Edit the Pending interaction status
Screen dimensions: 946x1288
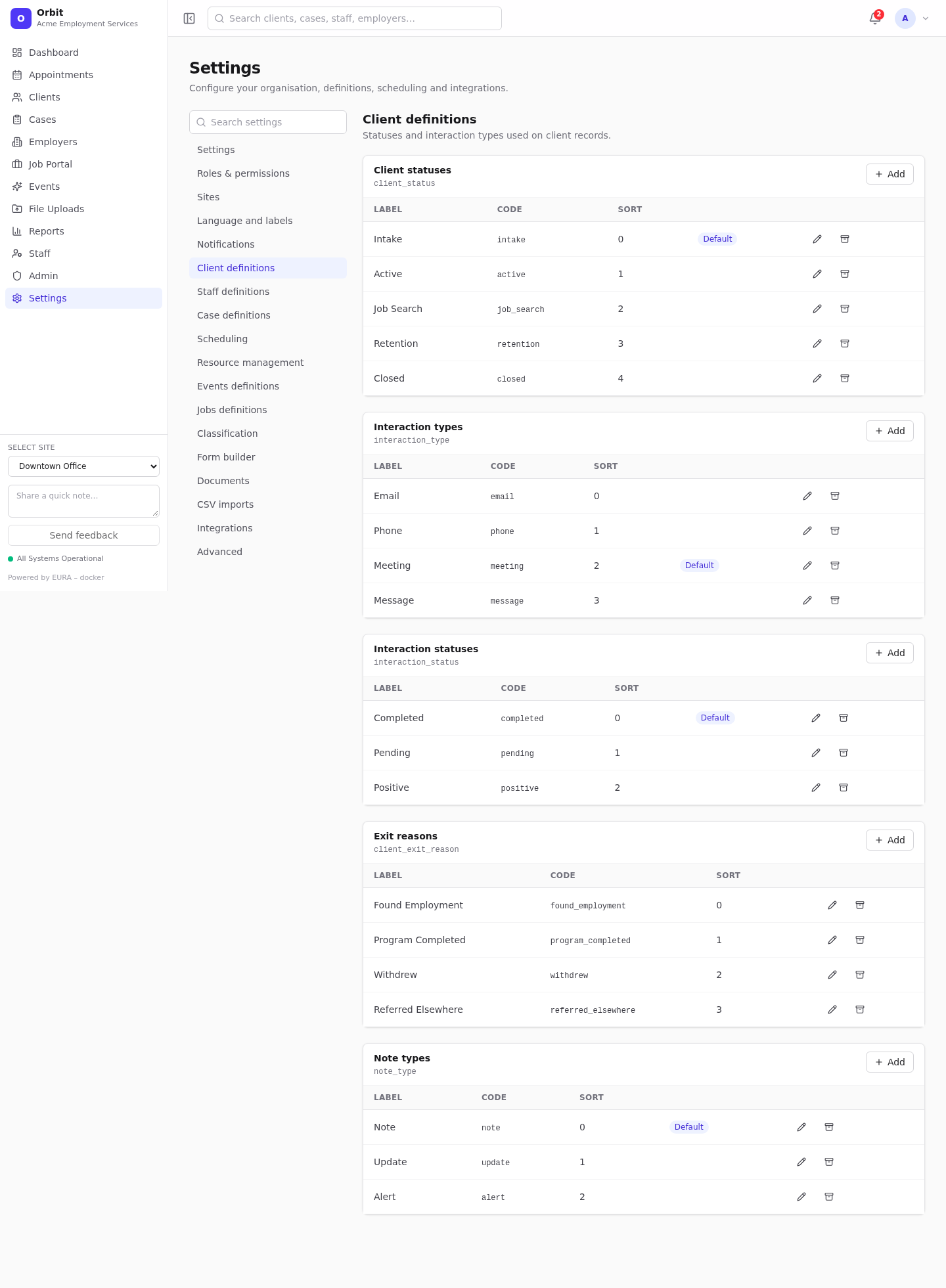816,753
